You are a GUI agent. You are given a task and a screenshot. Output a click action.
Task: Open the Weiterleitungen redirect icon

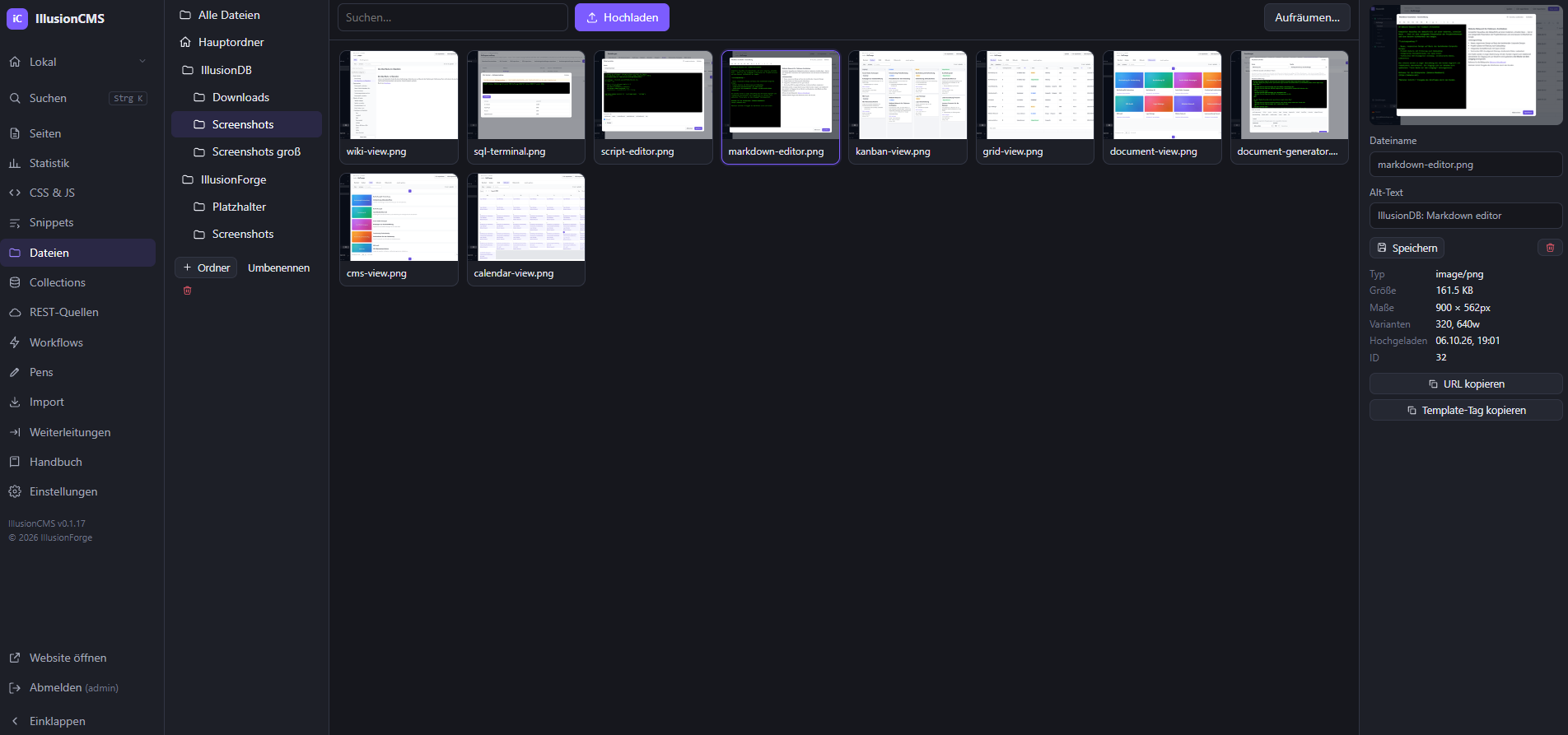pos(15,432)
